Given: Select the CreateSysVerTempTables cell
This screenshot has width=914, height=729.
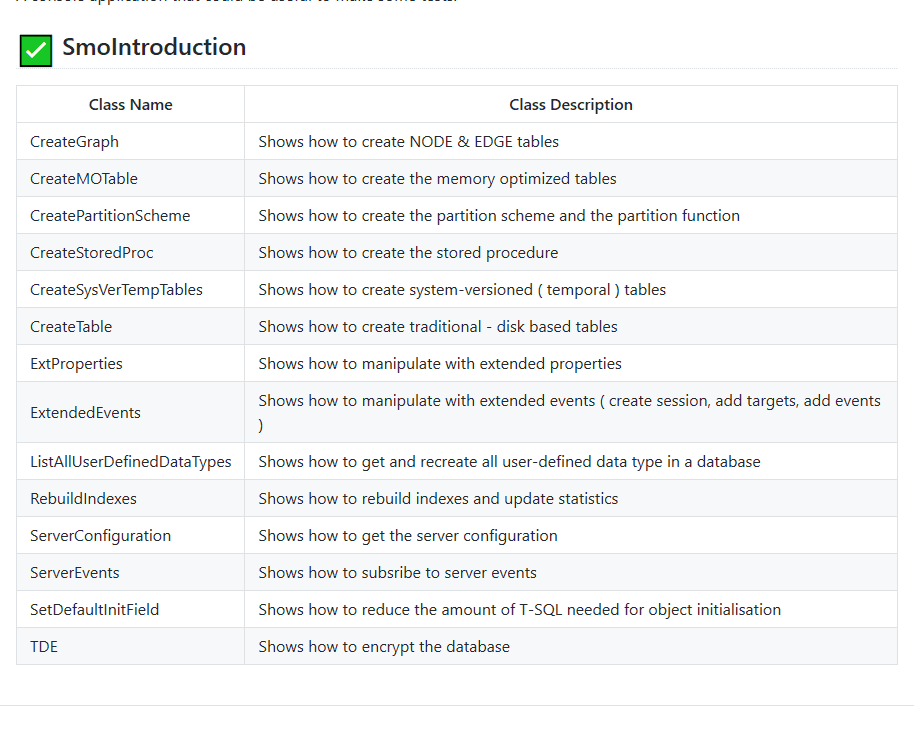Looking at the screenshot, I should [x=131, y=290].
